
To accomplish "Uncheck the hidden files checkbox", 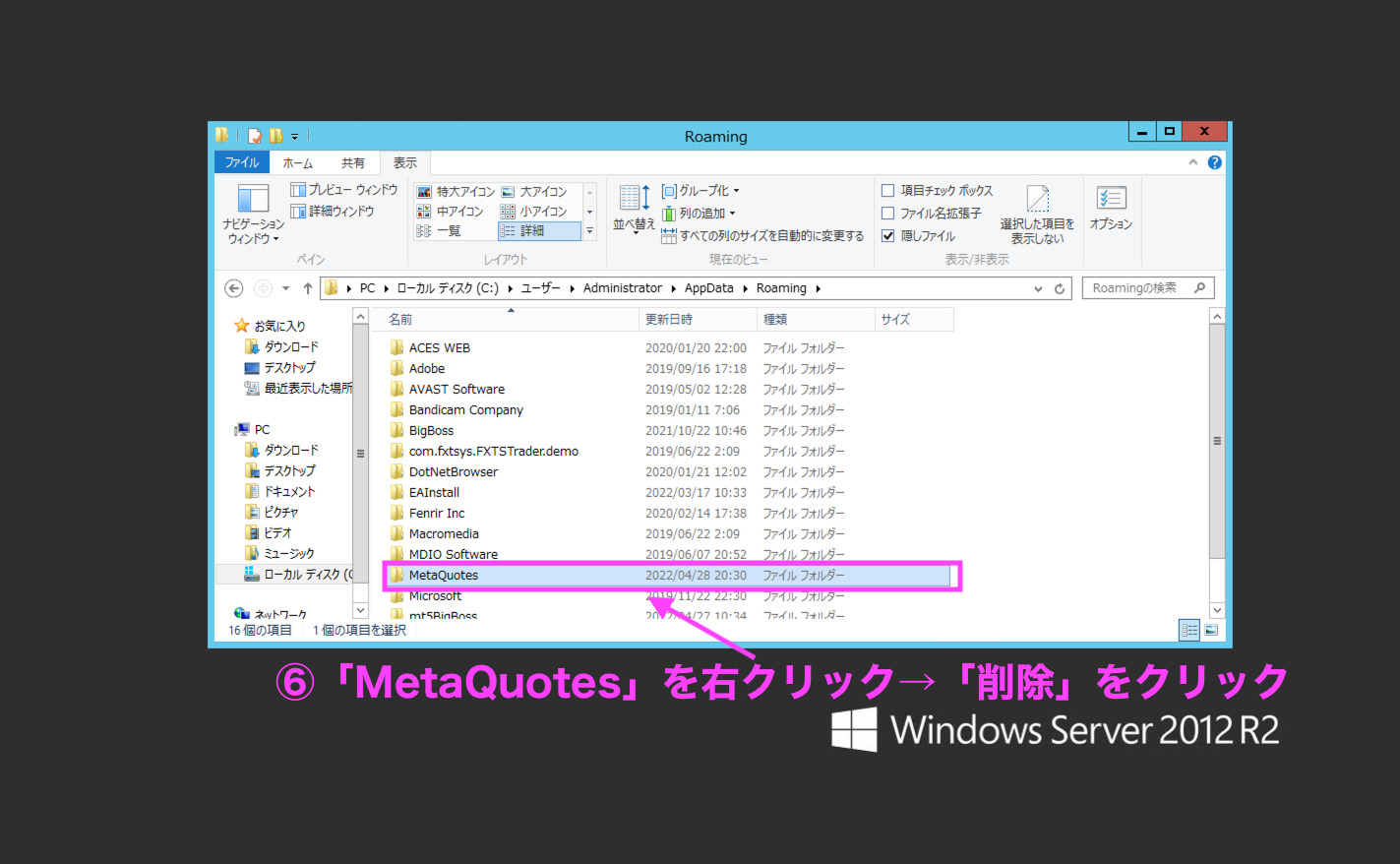I will pos(888,236).
